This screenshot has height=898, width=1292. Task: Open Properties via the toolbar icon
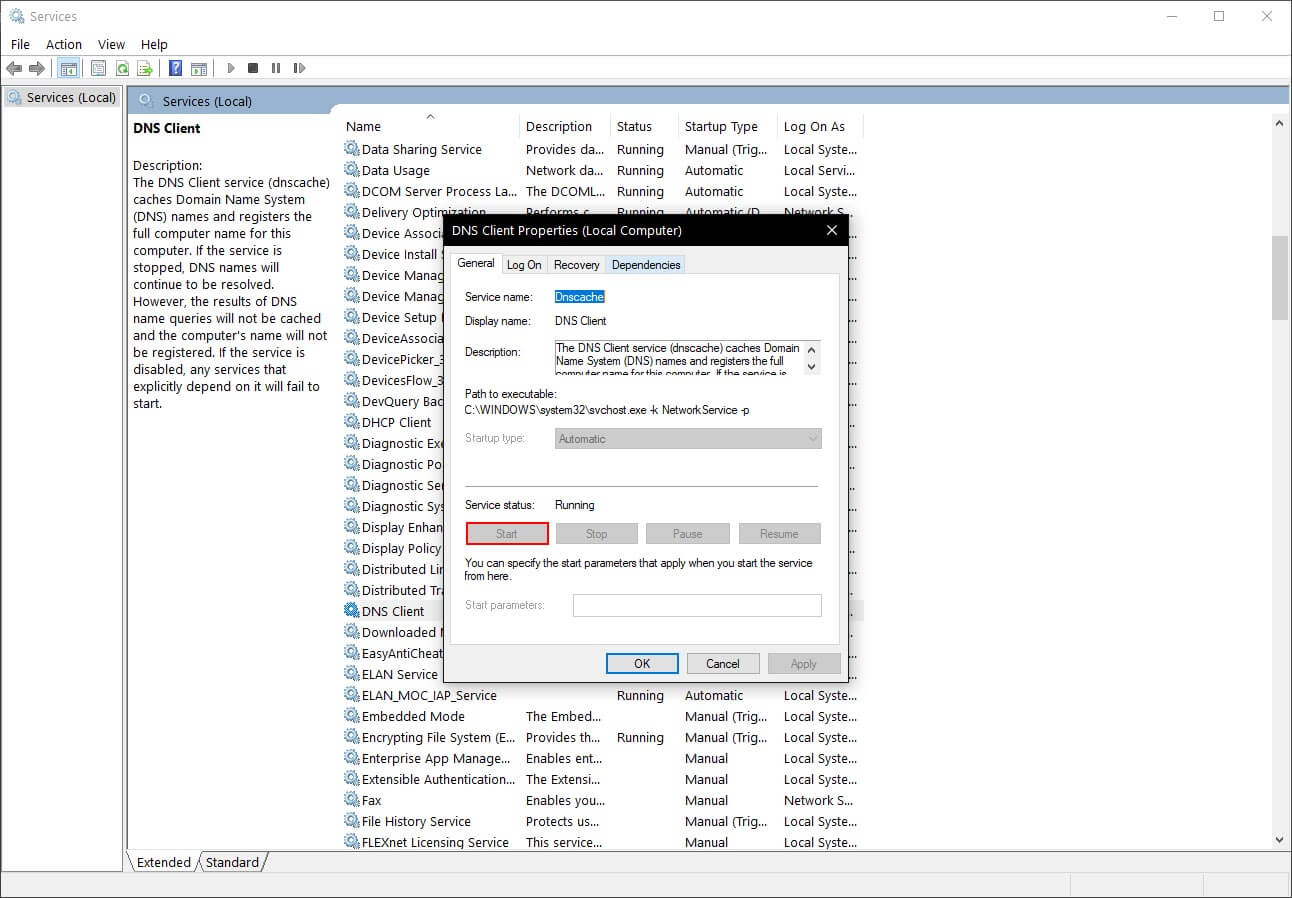pyautogui.click(x=98, y=68)
